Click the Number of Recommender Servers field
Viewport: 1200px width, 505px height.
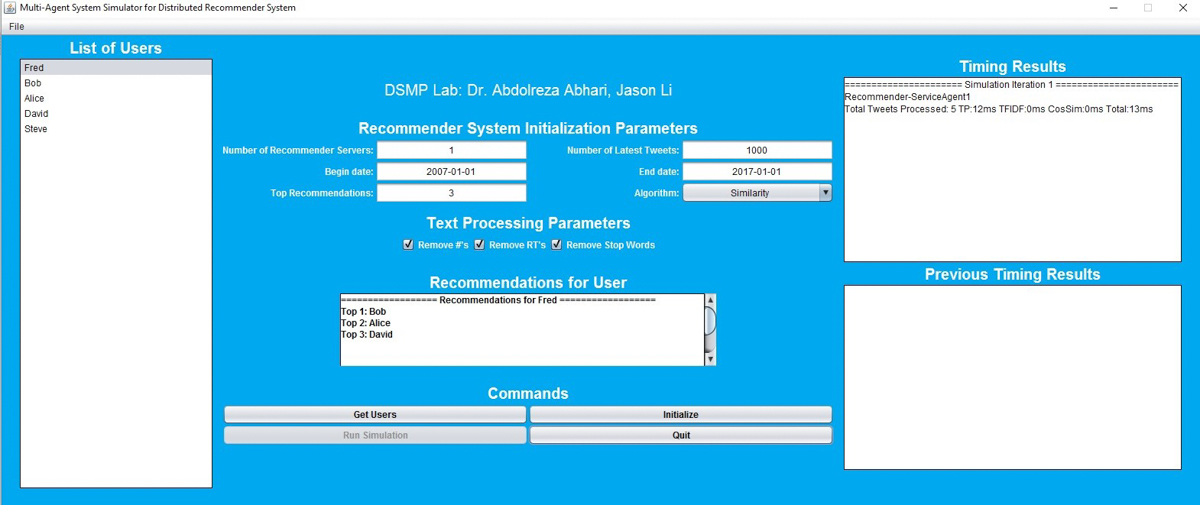tap(451, 150)
